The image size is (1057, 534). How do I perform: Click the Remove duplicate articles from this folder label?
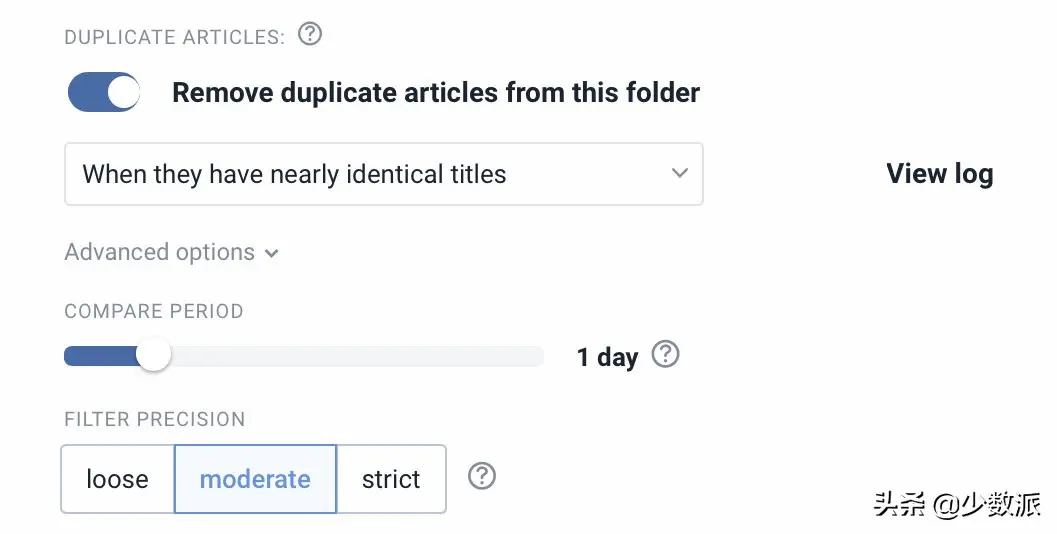click(x=436, y=93)
